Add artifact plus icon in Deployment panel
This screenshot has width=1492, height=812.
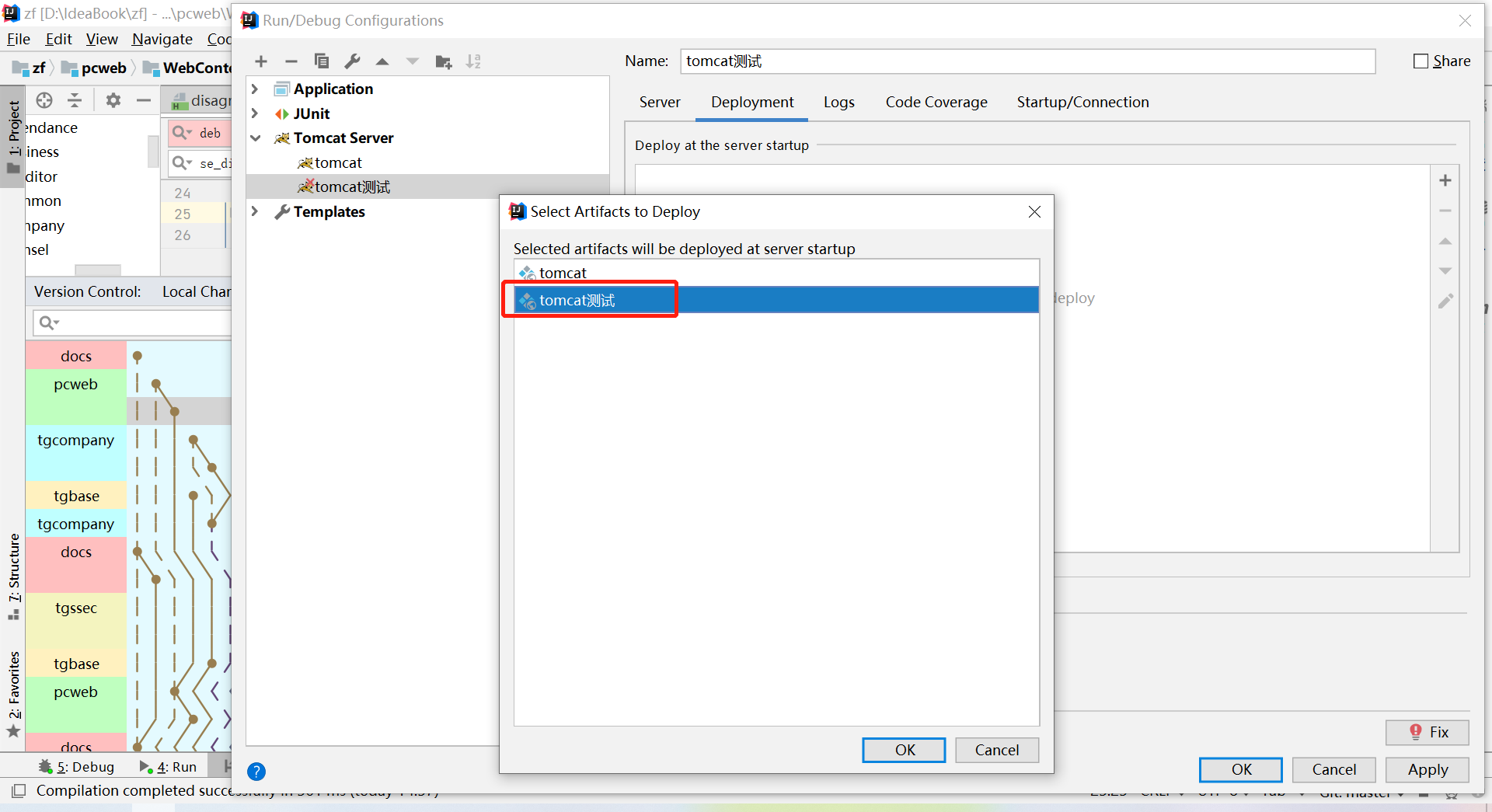tap(1445, 180)
